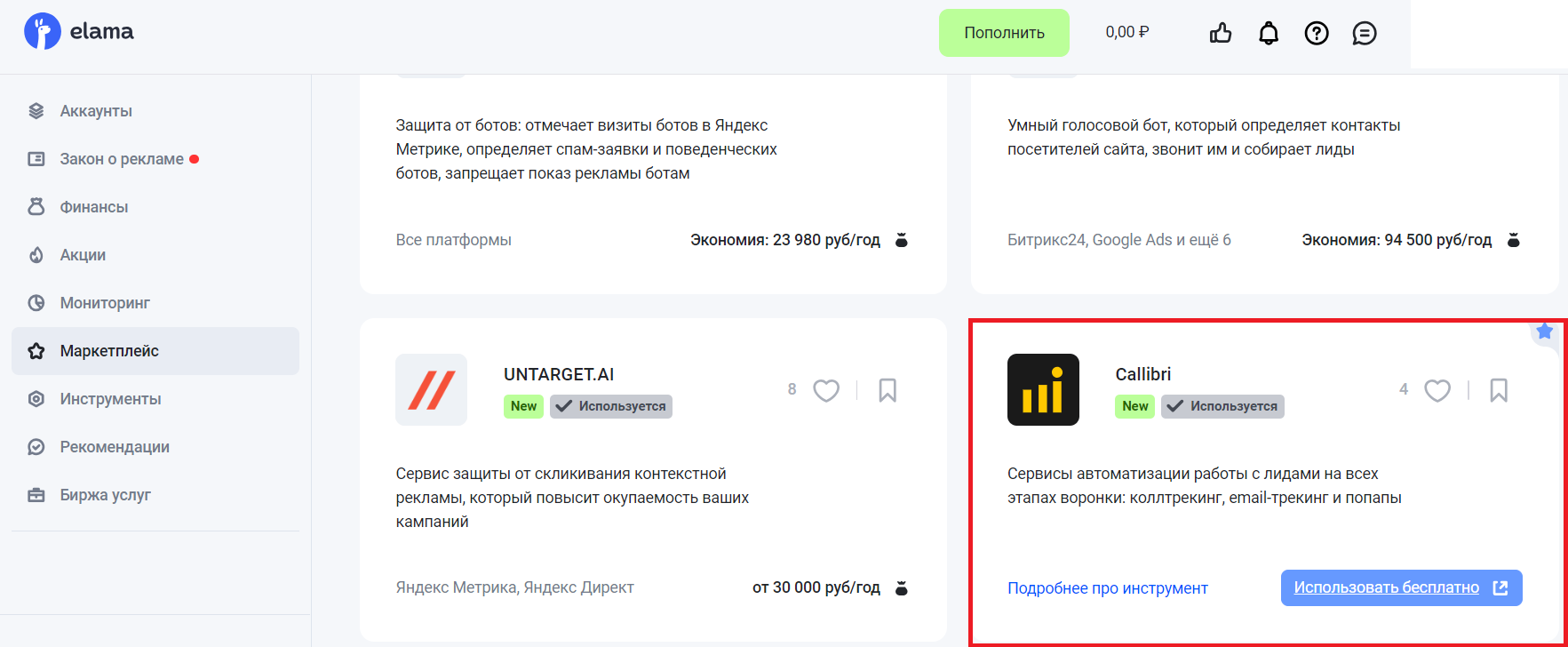This screenshot has height=647, width=1568.
Task: Click the Биржа услуг briefcase icon
Action: coord(36,495)
